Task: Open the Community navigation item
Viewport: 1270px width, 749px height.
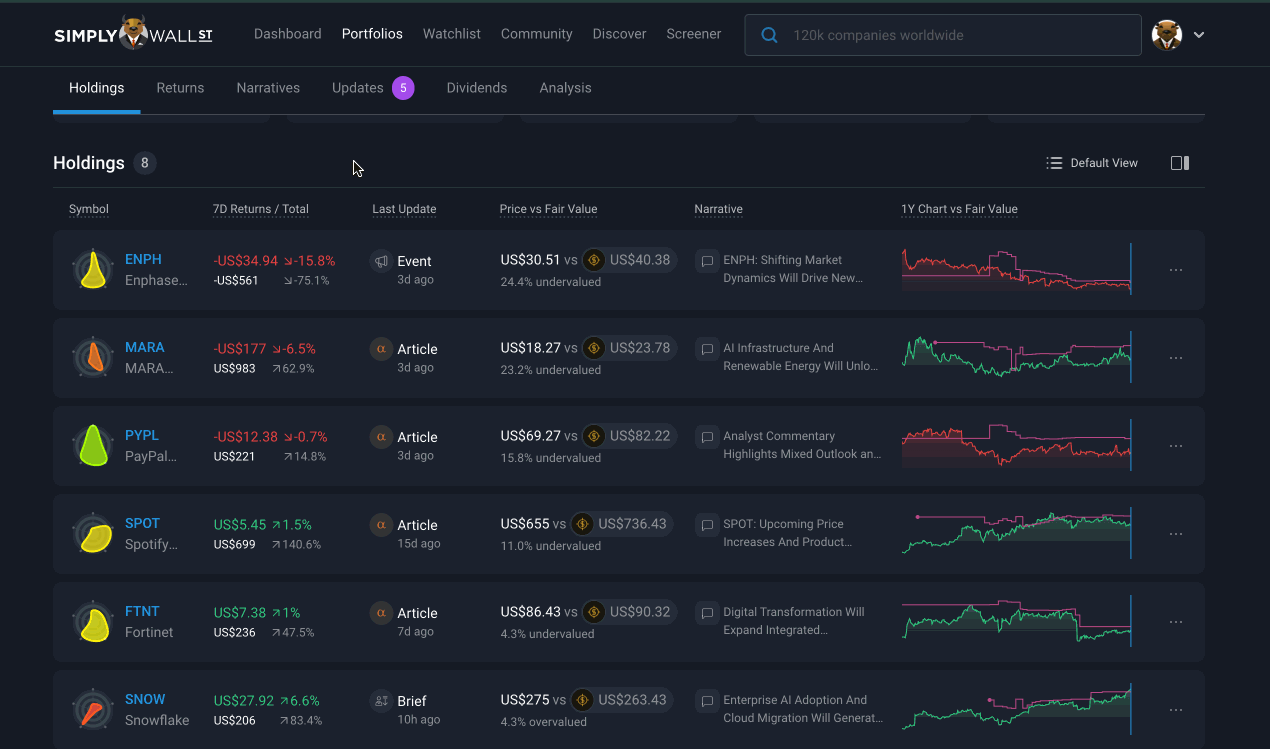Action: pos(537,34)
